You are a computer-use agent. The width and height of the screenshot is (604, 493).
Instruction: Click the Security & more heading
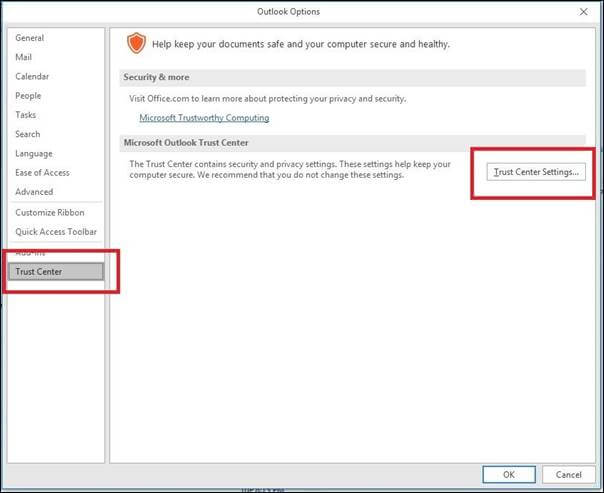(x=156, y=77)
